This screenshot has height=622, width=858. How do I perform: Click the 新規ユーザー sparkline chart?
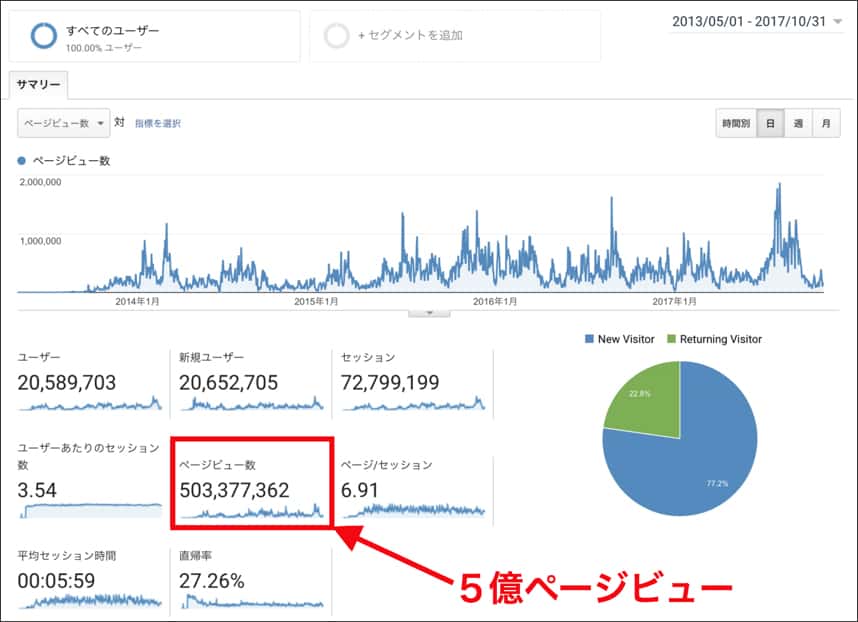coord(252,404)
